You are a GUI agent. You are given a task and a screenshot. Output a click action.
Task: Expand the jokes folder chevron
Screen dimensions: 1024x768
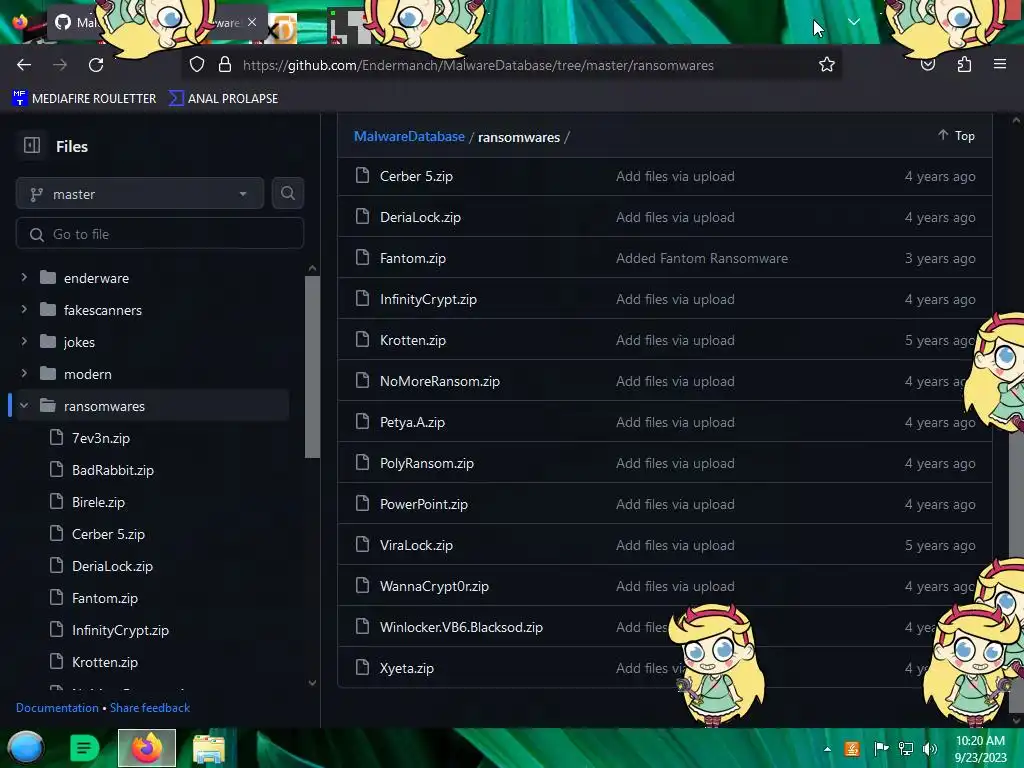point(24,341)
